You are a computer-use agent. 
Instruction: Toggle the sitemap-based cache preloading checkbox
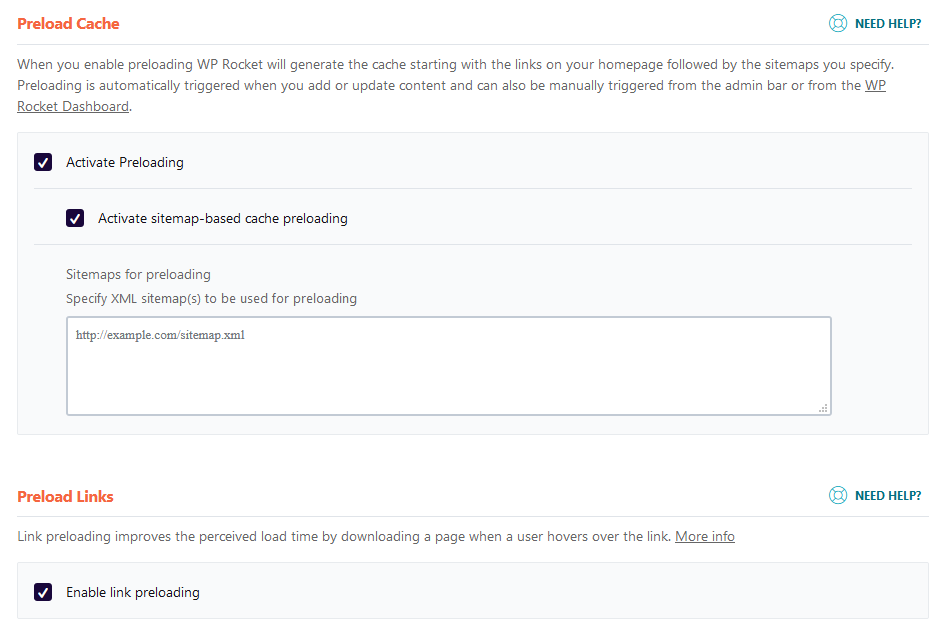coord(75,218)
